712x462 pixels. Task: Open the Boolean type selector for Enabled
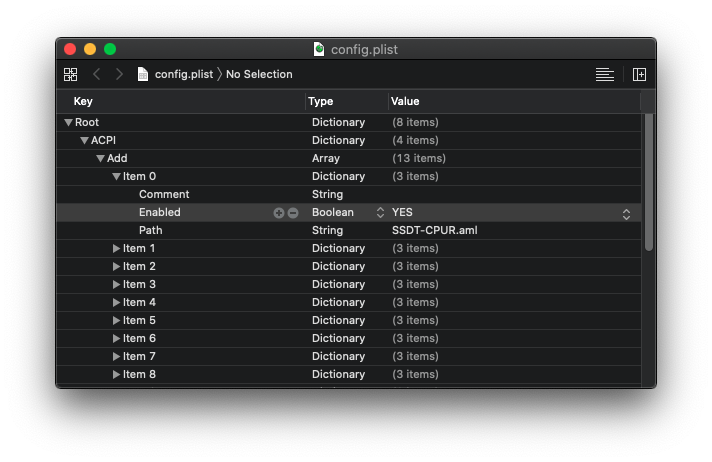[380, 213]
